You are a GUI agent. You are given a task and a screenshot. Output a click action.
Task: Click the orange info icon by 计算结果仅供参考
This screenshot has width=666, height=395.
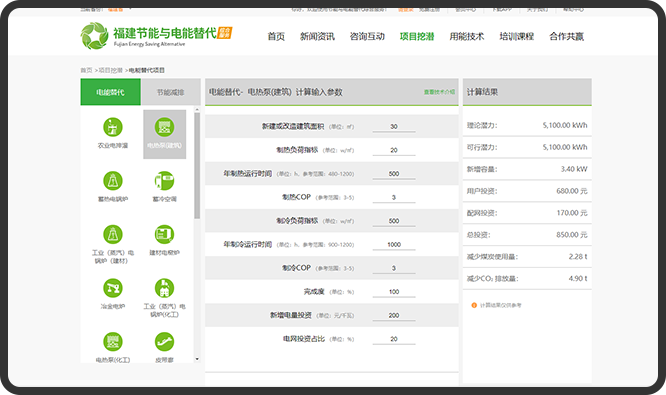click(x=474, y=305)
